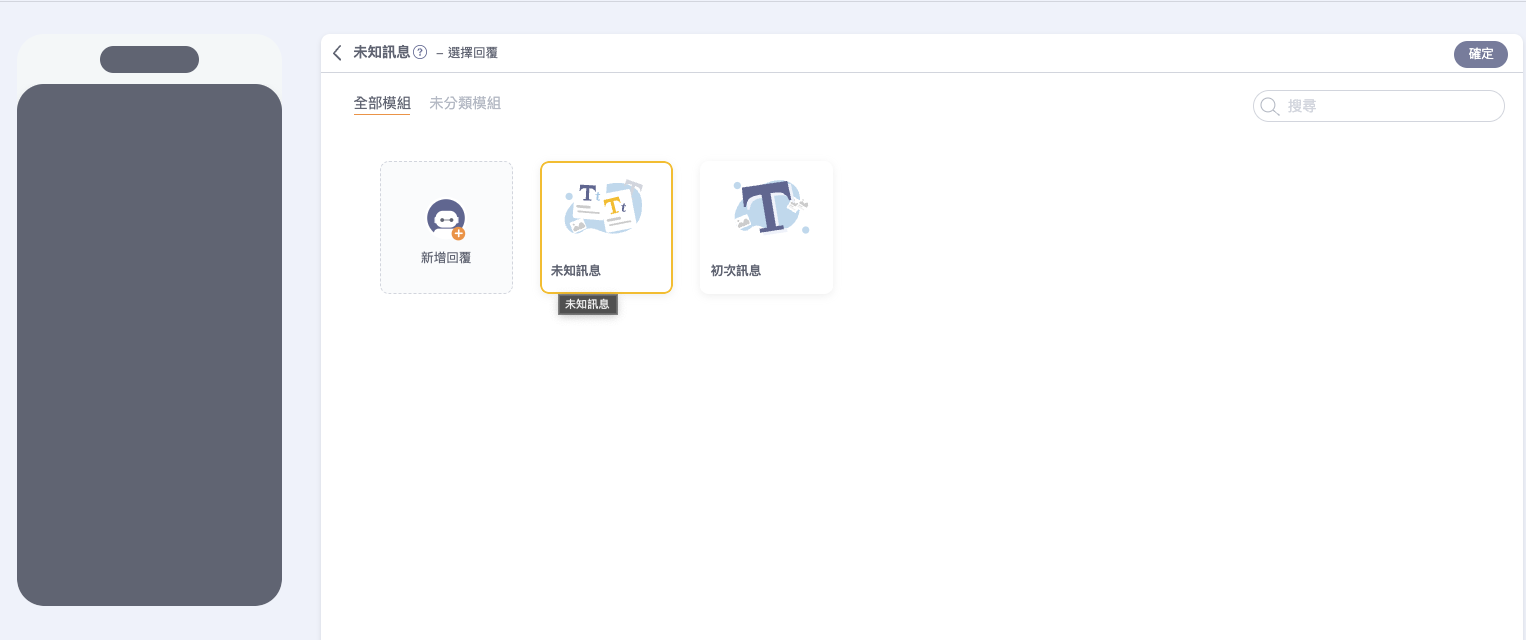Viewport: 1526px width, 640px height.
Task: Choose the 初次訊息 card label
Action: coord(736,271)
